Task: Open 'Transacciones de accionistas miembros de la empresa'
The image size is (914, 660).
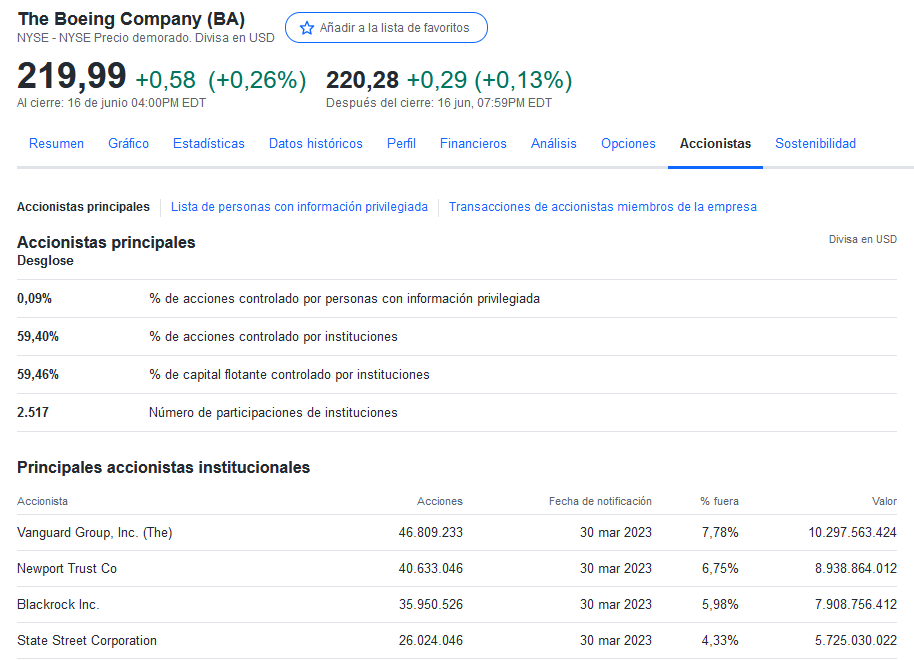Action: (x=603, y=207)
